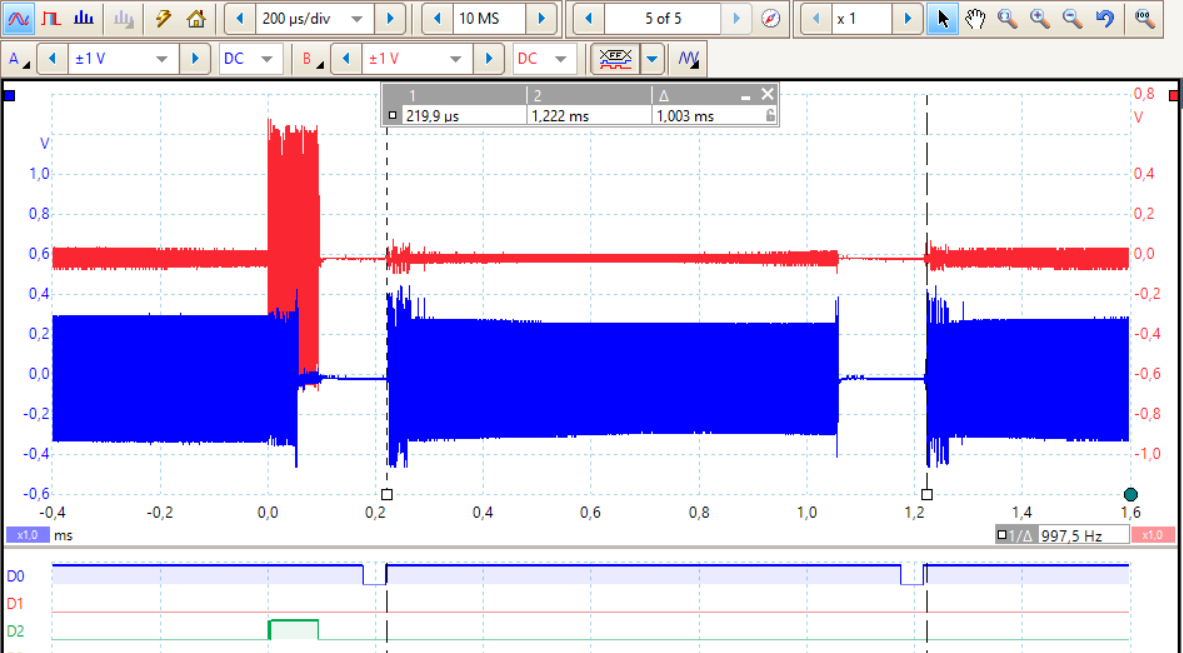
Task: Toggle the digital inputs button
Action: [615, 59]
